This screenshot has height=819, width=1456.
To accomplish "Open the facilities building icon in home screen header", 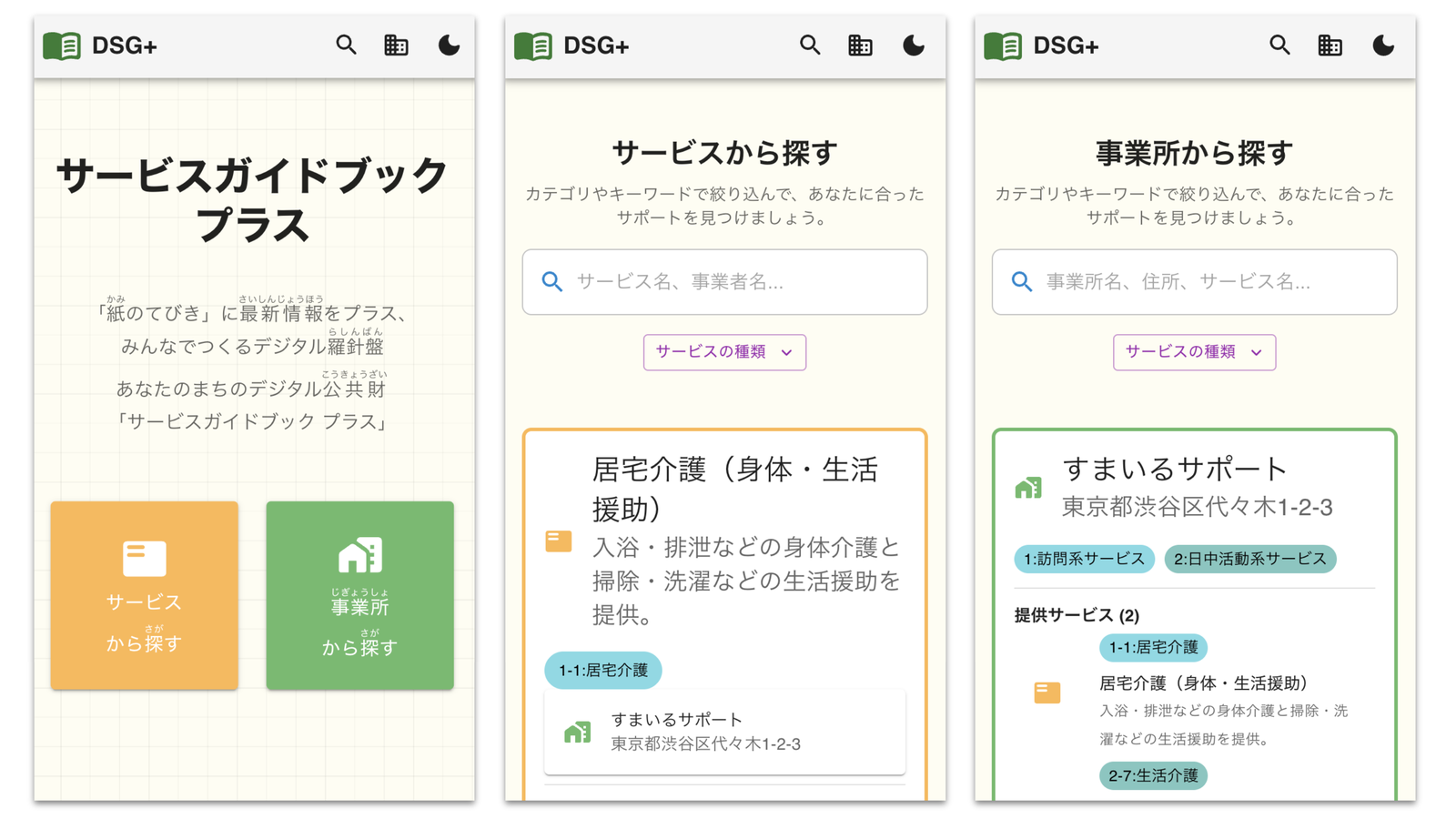I will 396,45.
